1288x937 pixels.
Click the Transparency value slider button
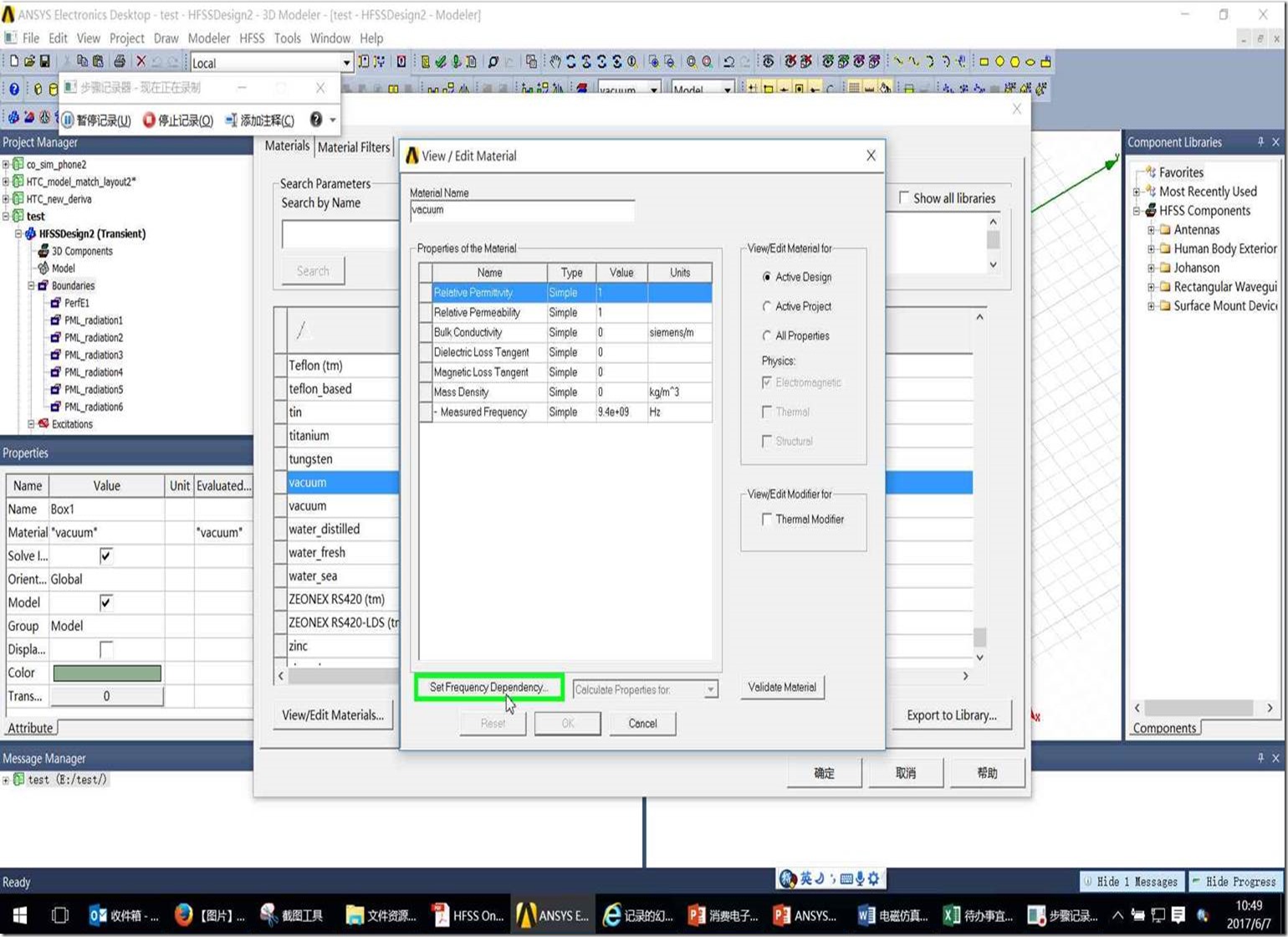click(106, 696)
